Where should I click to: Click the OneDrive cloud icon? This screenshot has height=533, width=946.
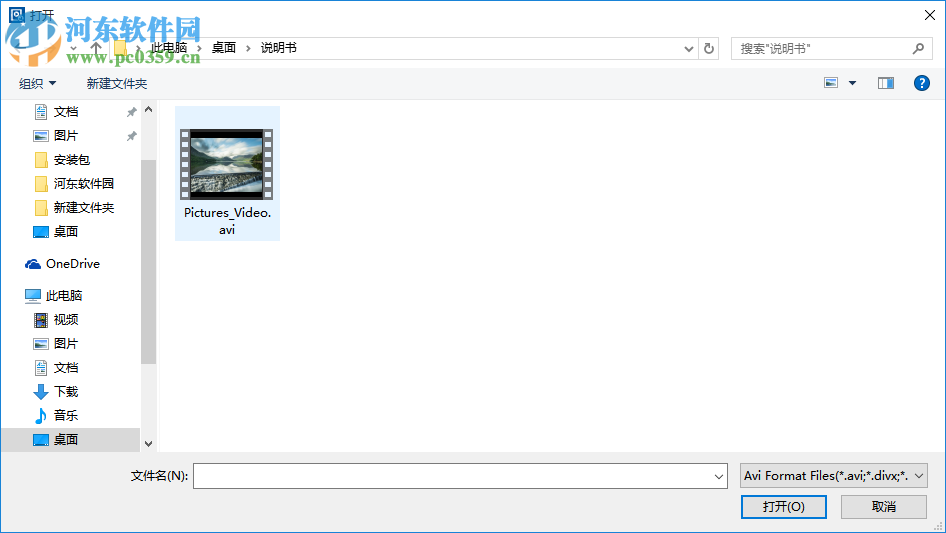click(x=33, y=264)
